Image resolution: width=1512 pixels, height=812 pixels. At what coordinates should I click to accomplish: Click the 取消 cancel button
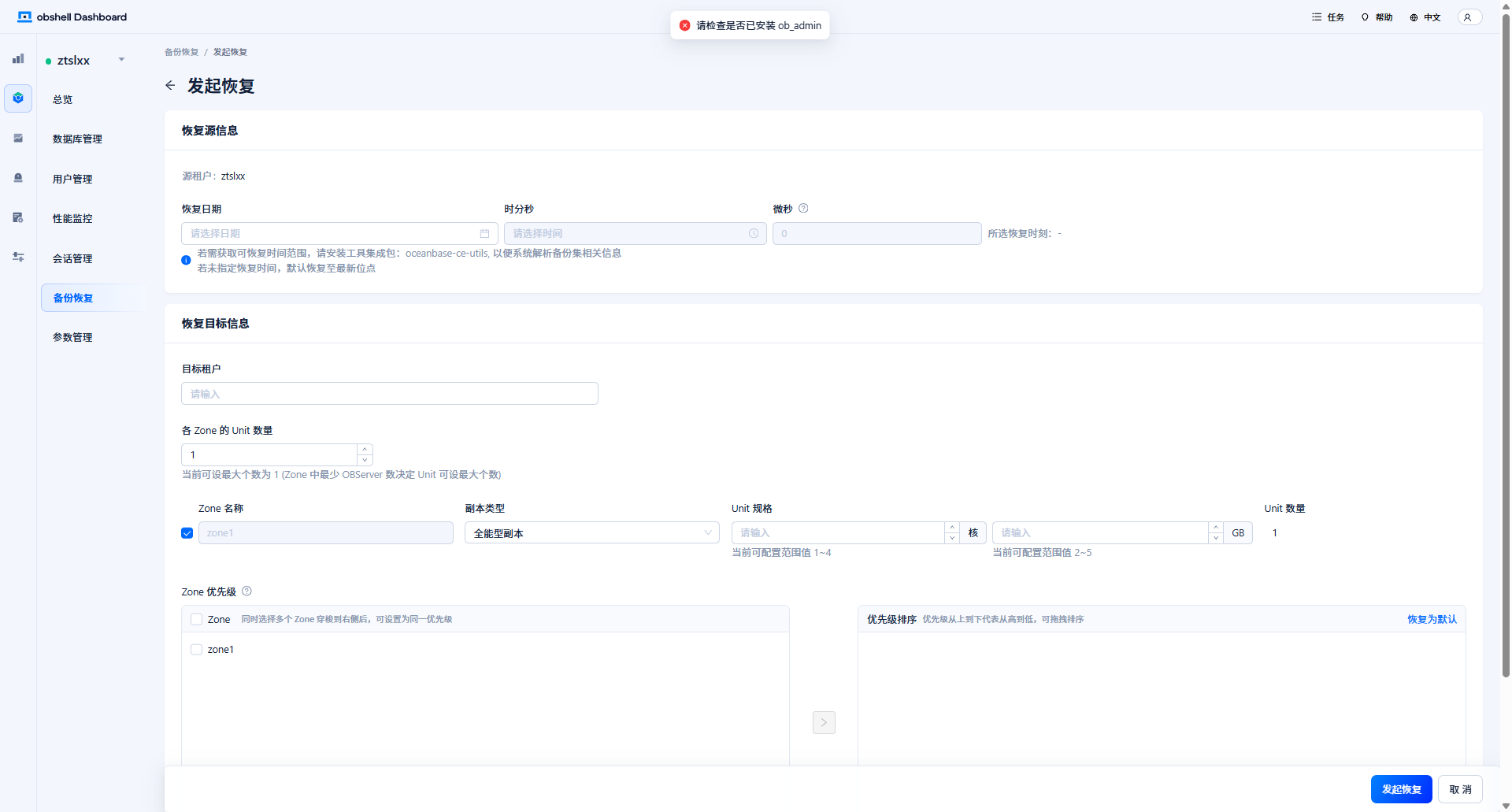pos(1461,789)
